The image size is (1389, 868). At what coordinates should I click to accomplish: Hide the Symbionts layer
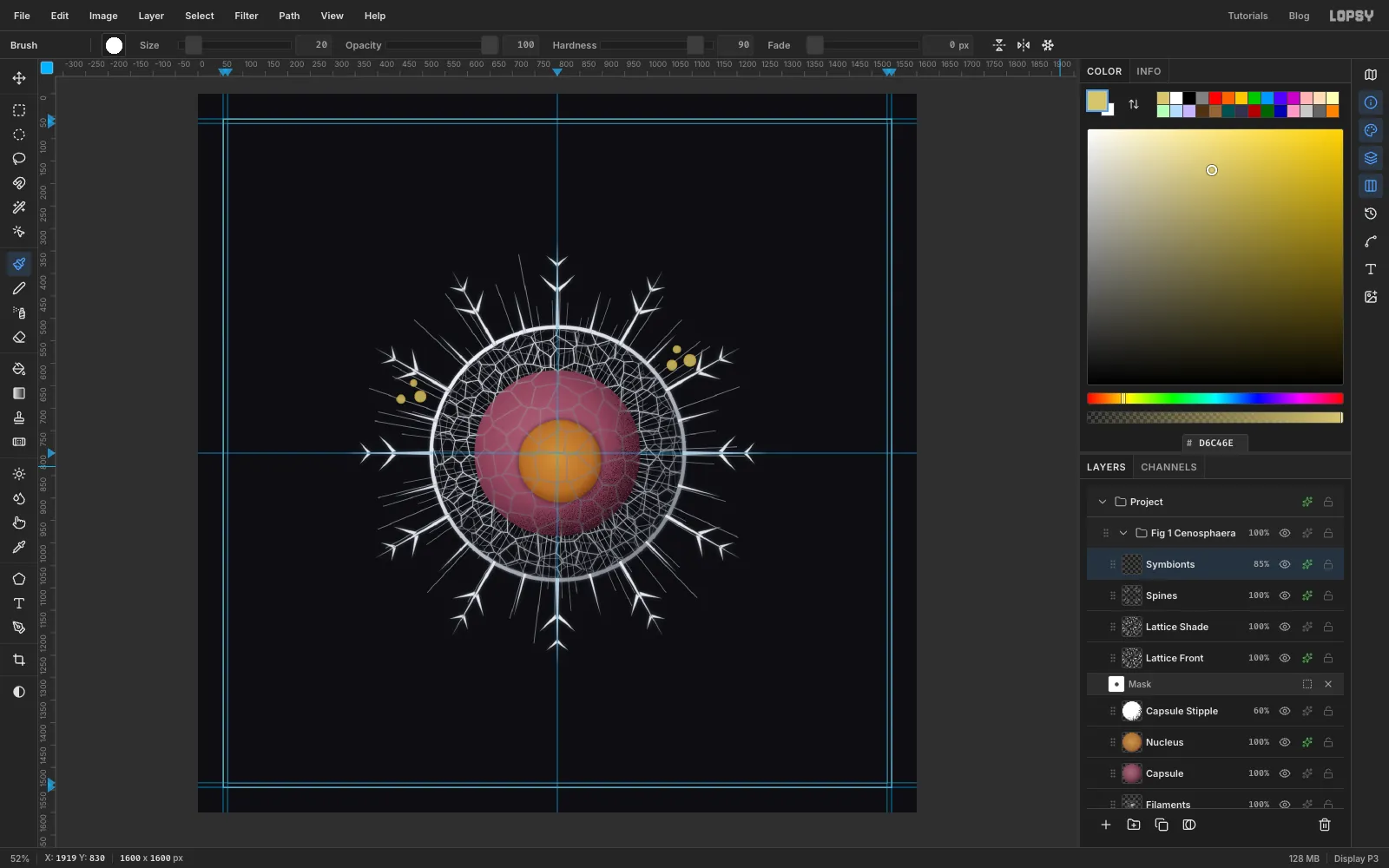pyautogui.click(x=1285, y=564)
